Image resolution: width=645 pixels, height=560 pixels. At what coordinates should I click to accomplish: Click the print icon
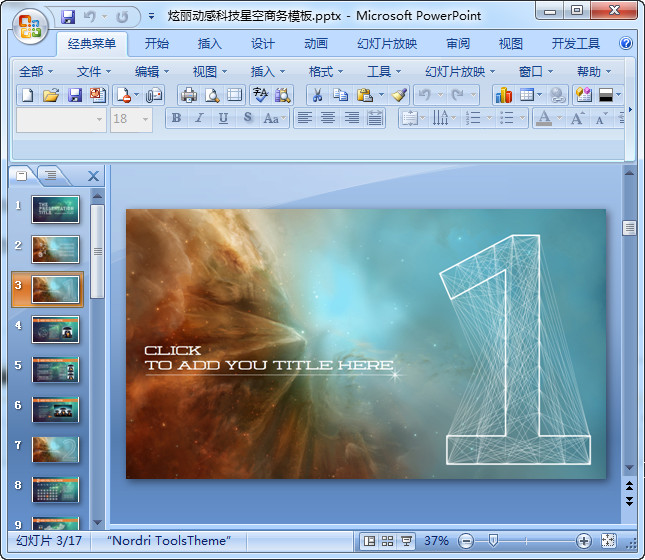pyautogui.click(x=189, y=95)
